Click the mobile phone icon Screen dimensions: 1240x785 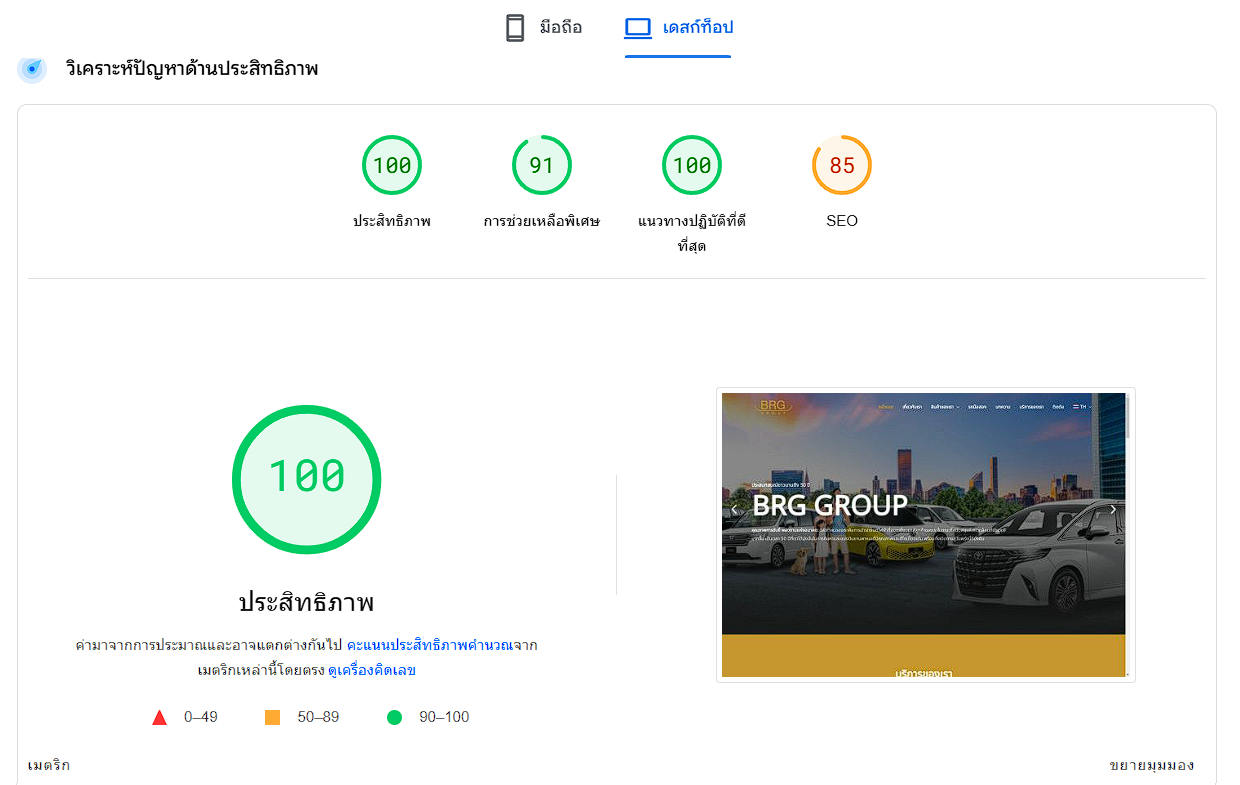click(x=515, y=28)
